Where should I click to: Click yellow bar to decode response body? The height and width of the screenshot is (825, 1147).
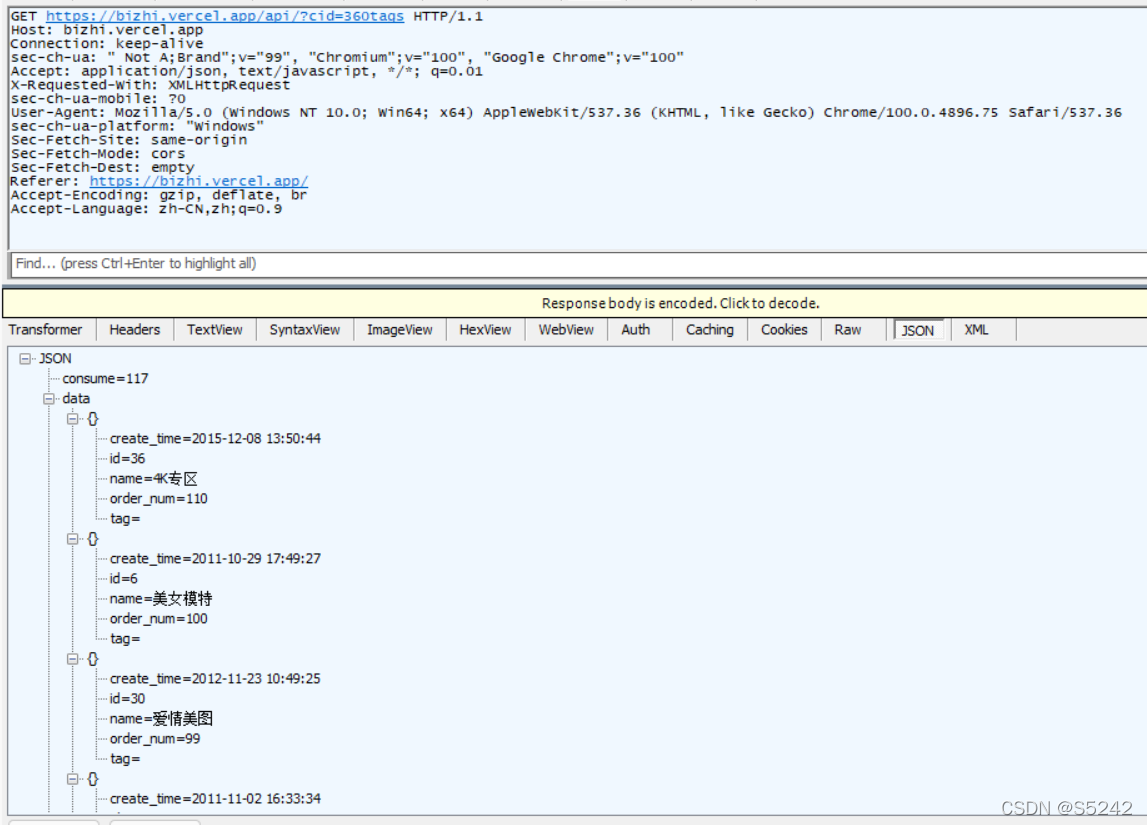(680, 303)
